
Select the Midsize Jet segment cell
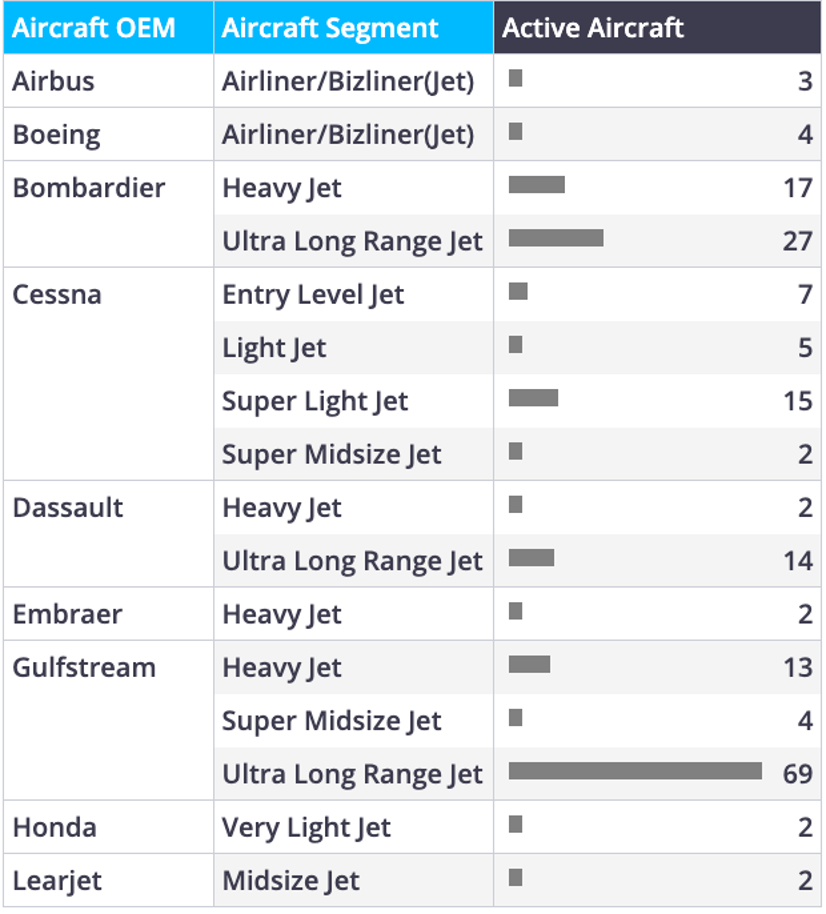[353, 880]
